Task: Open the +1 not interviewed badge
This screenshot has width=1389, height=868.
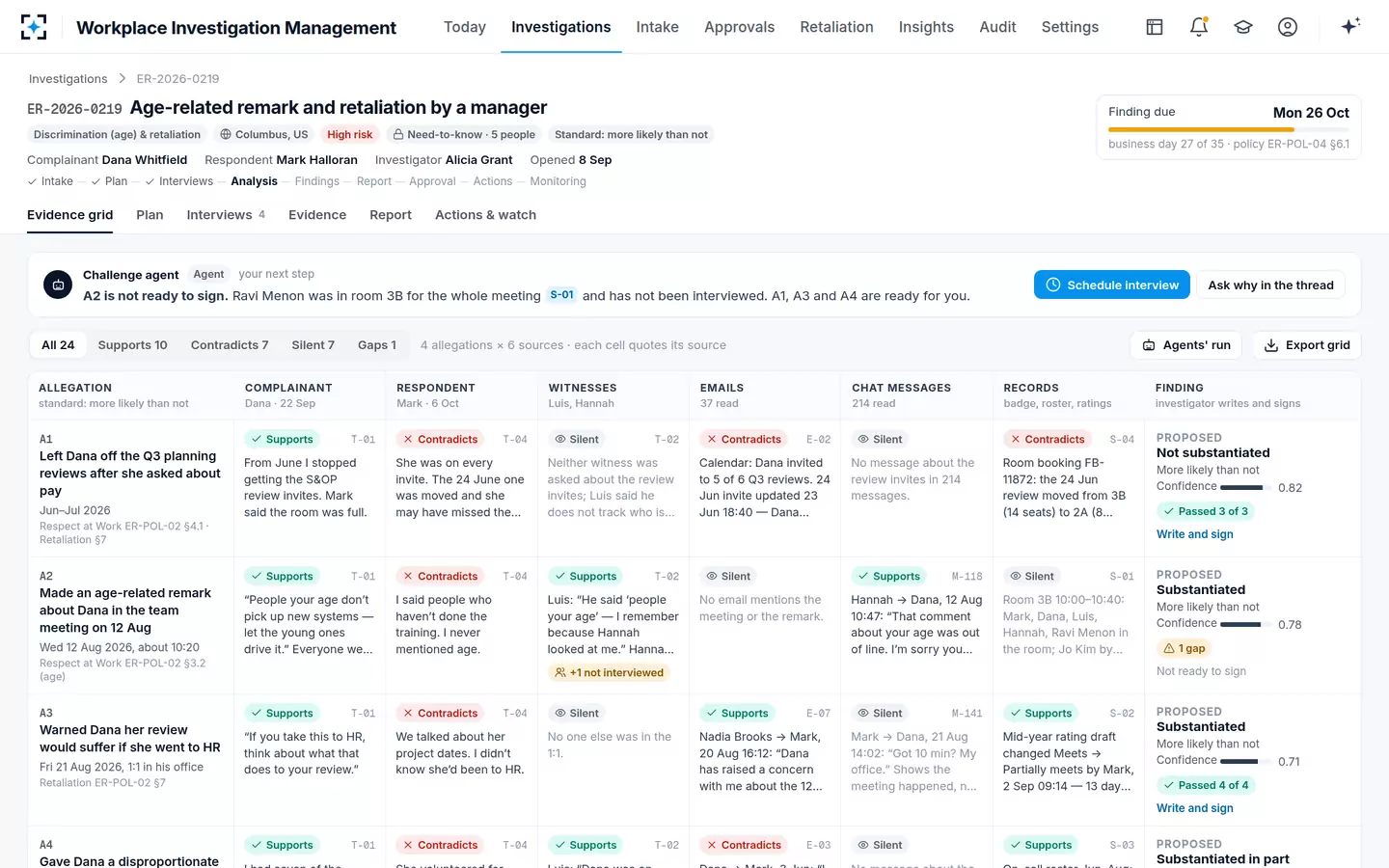Action: tap(609, 673)
